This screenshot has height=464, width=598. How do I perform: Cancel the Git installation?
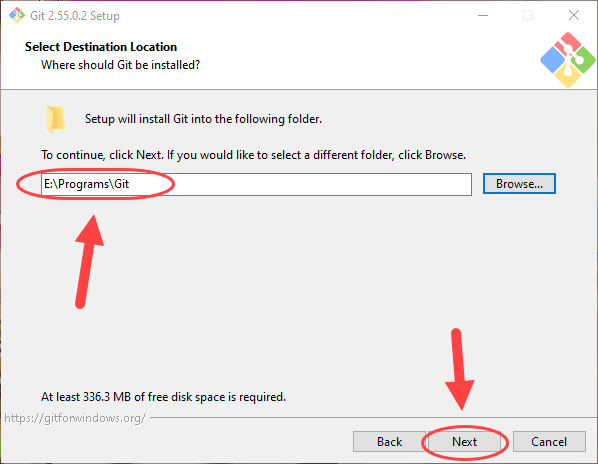click(549, 442)
